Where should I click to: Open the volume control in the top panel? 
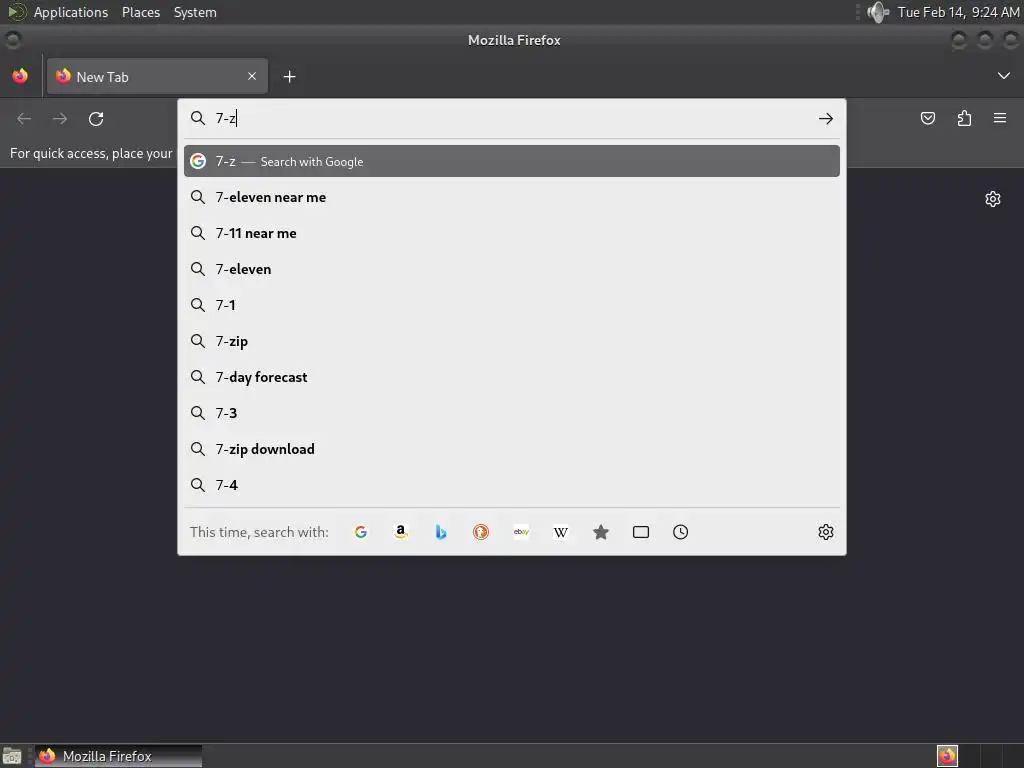click(x=878, y=12)
